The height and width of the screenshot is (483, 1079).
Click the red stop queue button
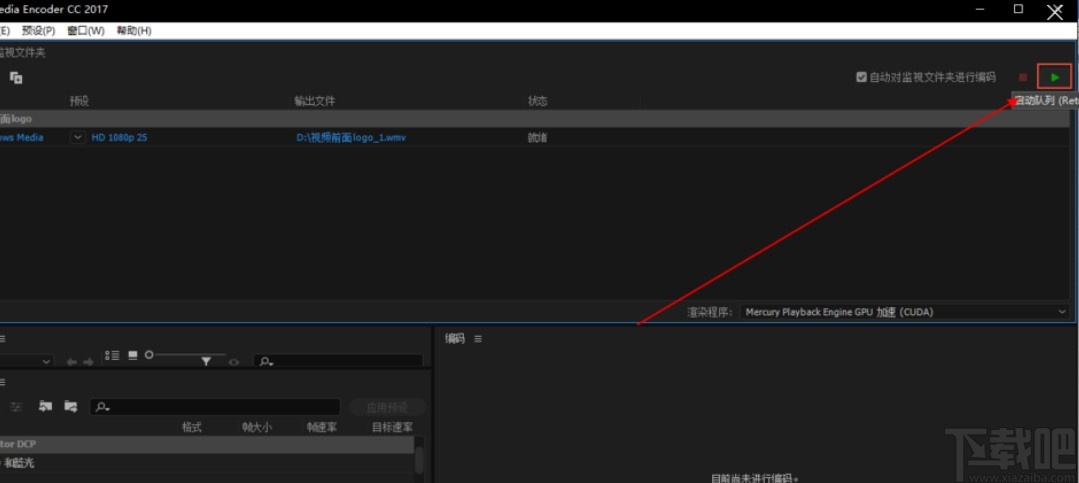click(1023, 78)
